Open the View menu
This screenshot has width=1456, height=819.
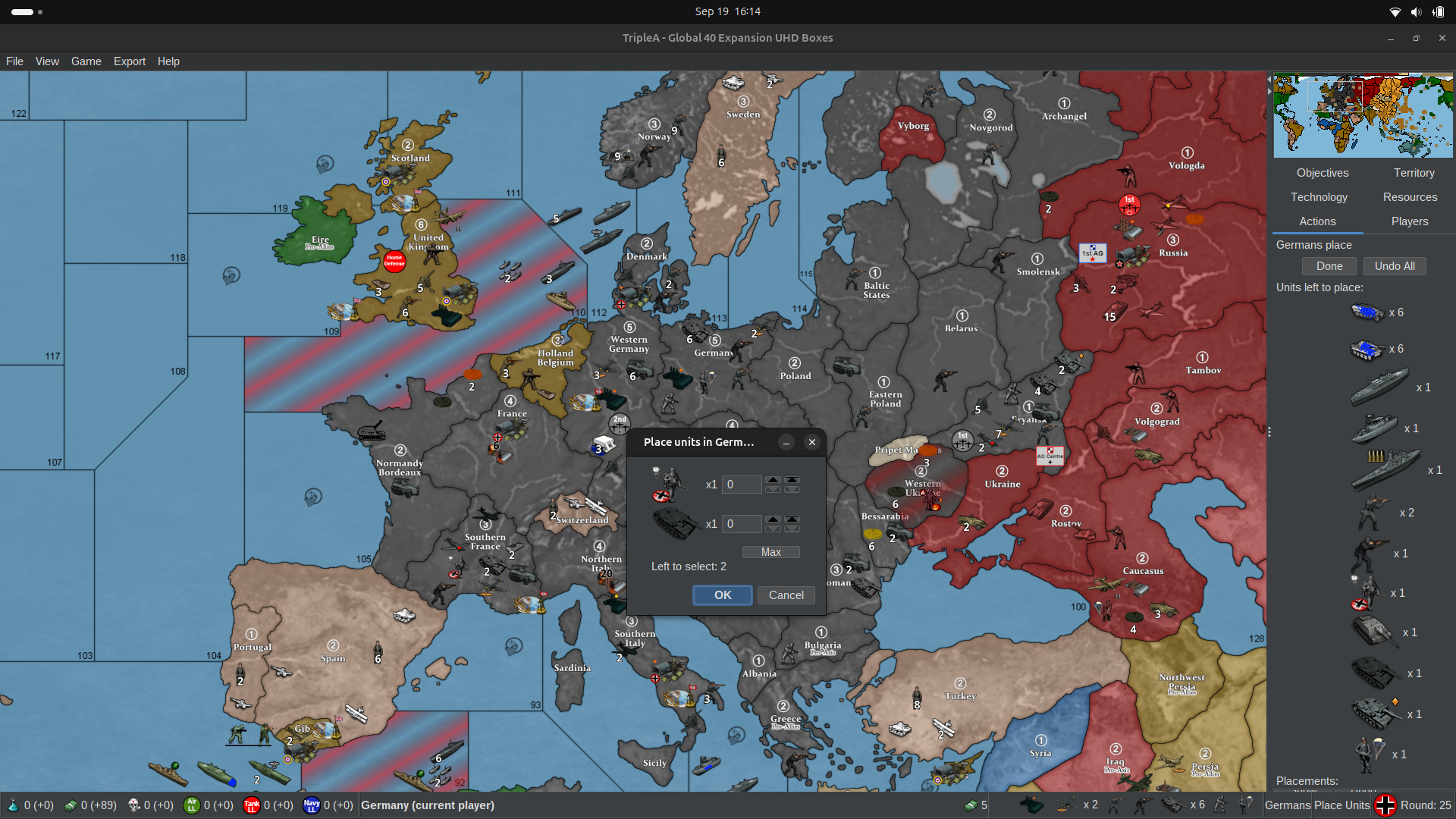coord(47,61)
